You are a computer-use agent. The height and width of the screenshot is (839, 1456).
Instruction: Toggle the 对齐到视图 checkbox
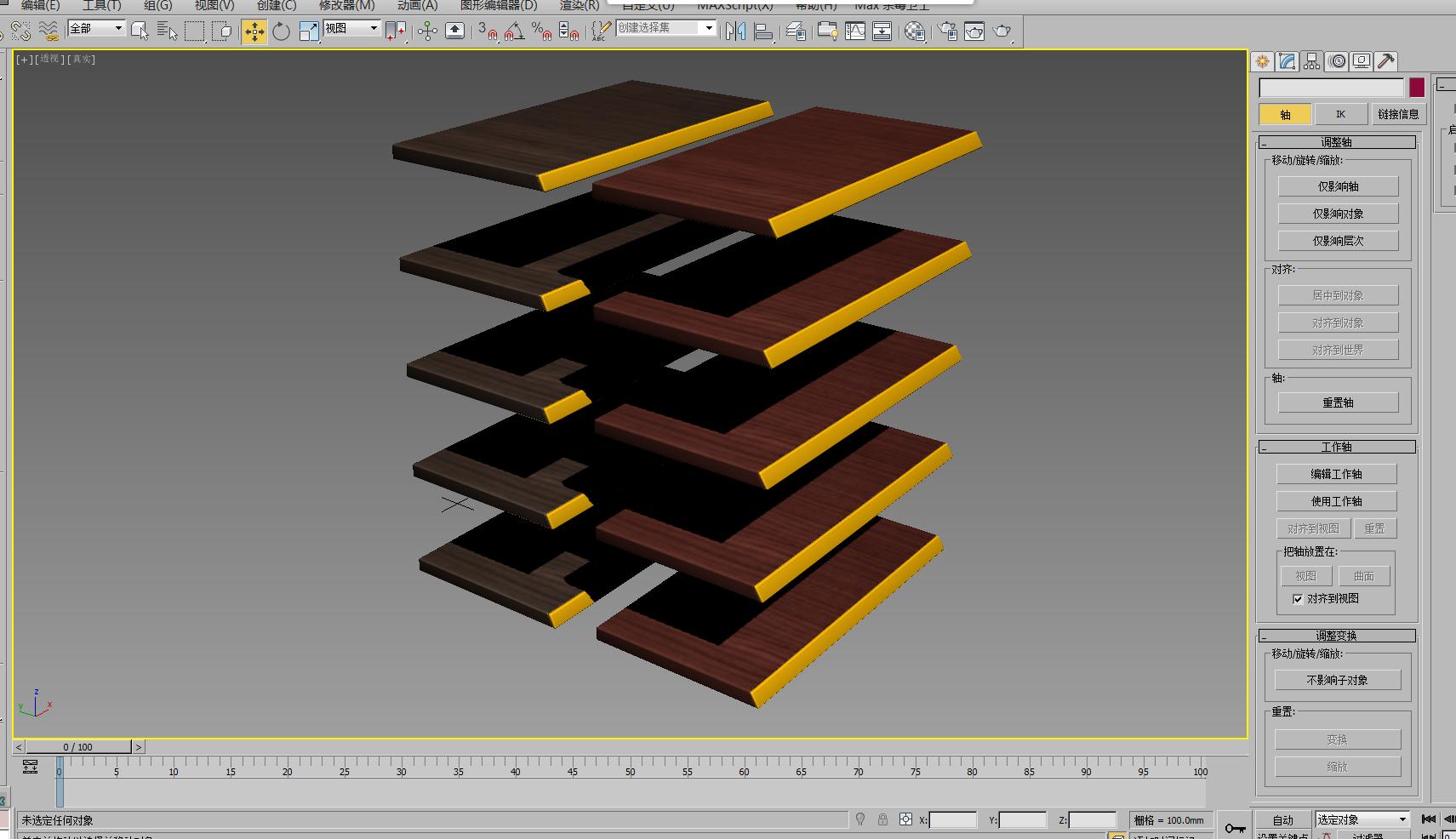[x=1298, y=599]
